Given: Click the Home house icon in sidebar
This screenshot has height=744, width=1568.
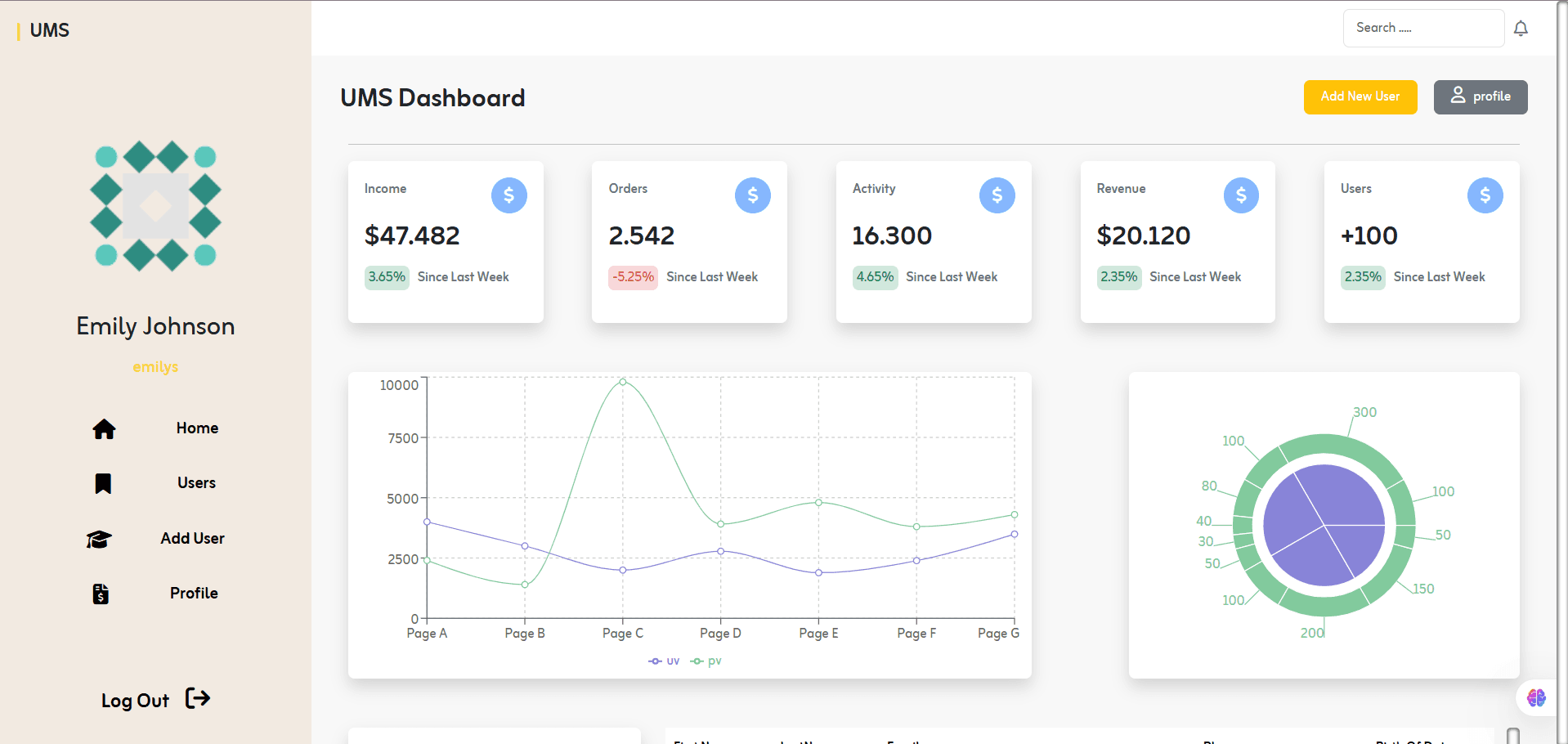Looking at the screenshot, I should 104,429.
